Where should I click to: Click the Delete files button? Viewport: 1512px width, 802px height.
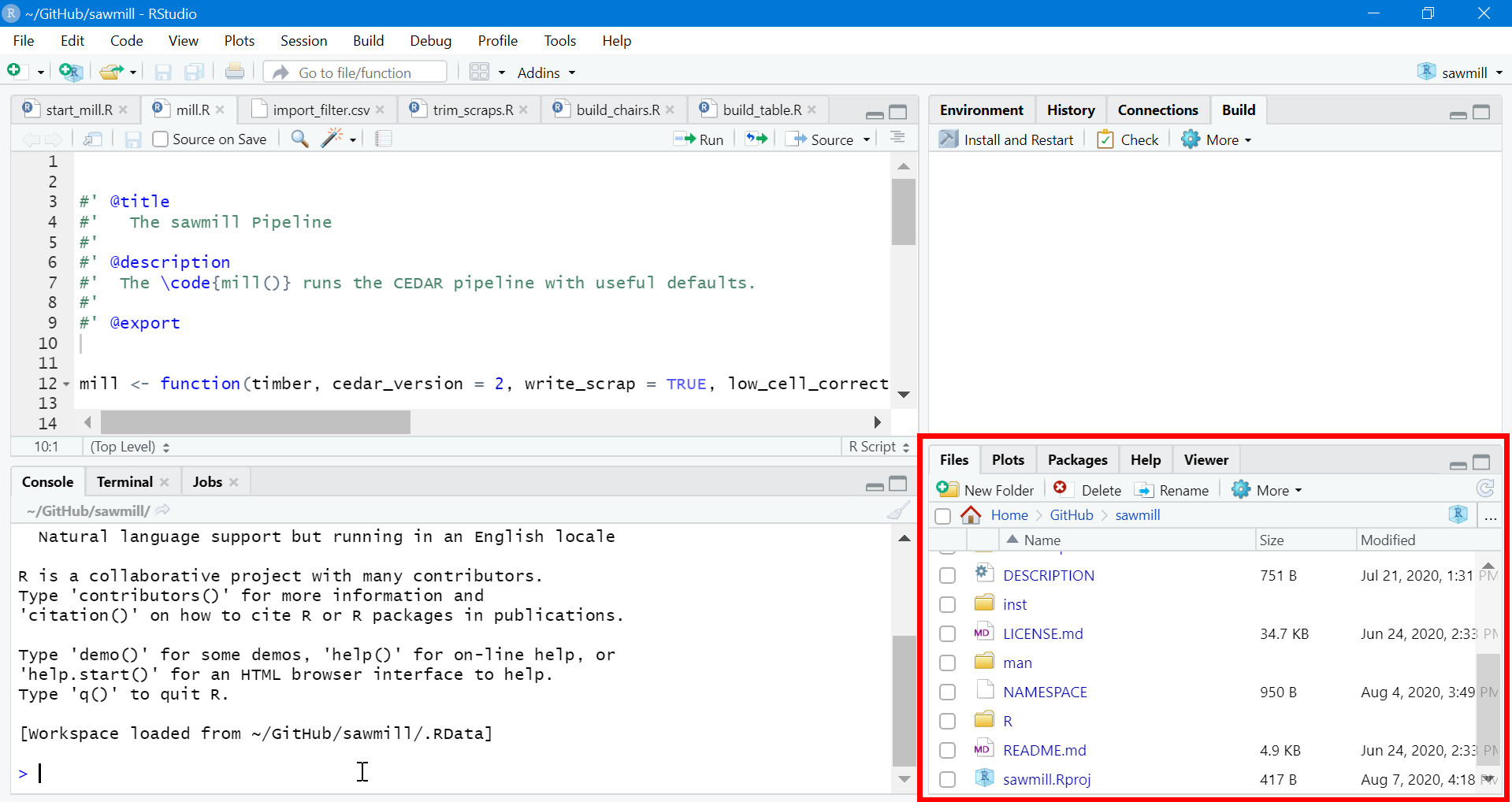click(1087, 490)
